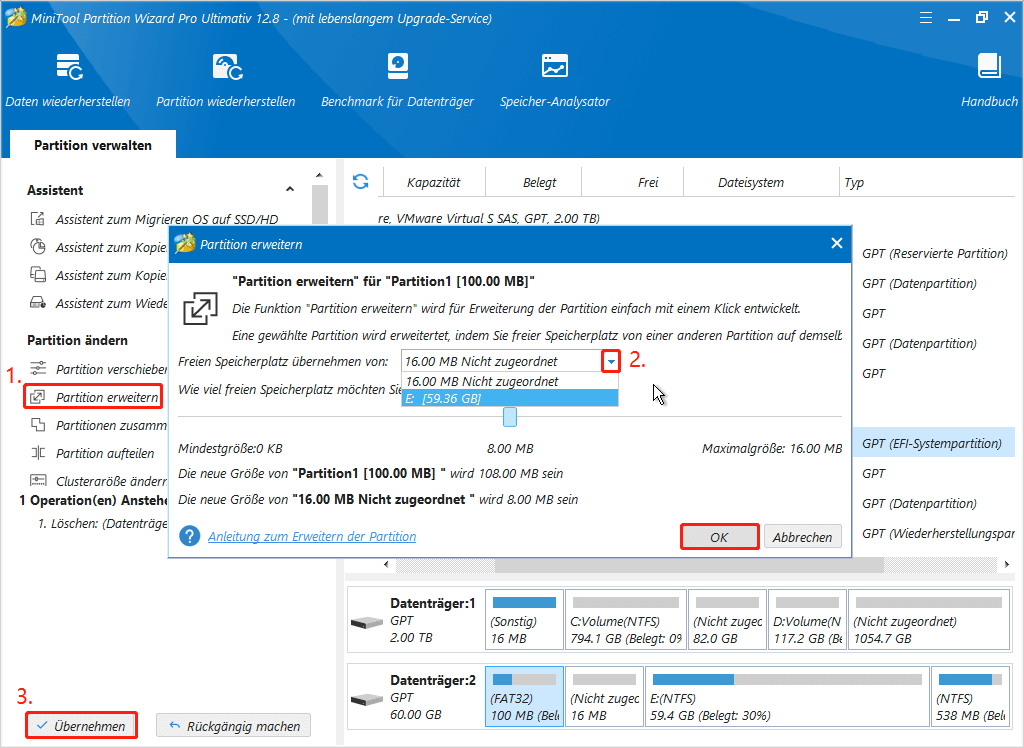The width and height of the screenshot is (1024, 748).
Task: Click Abbrechen to cancel dialog
Action: [x=802, y=537]
